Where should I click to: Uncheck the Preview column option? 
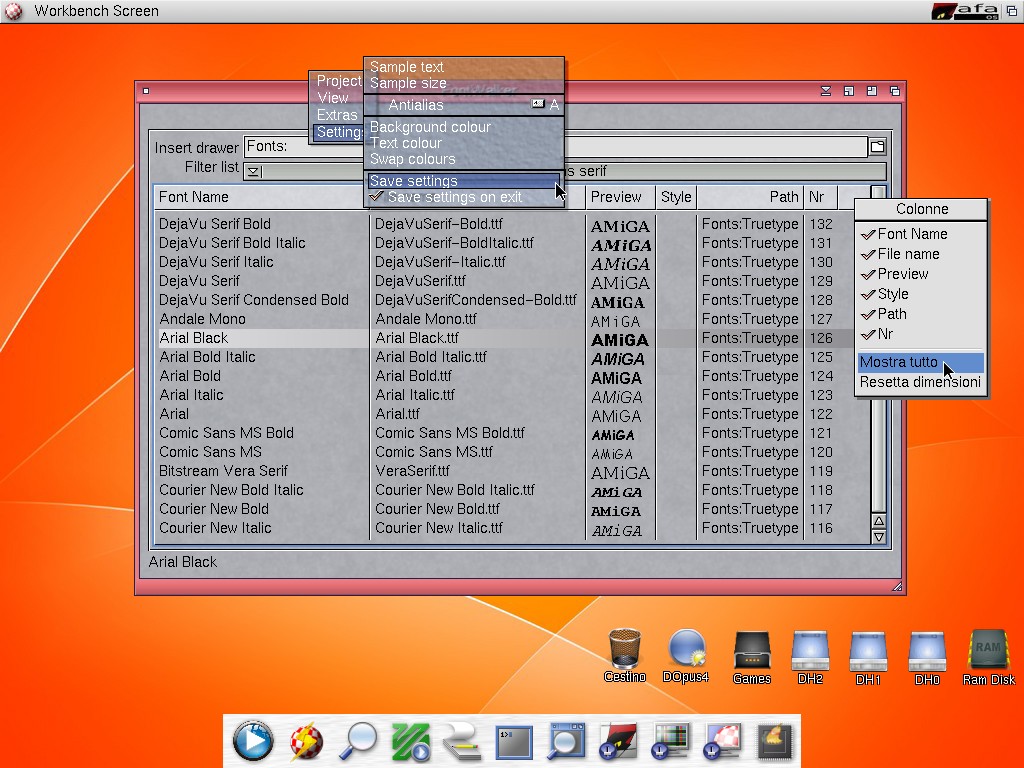coord(902,274)
